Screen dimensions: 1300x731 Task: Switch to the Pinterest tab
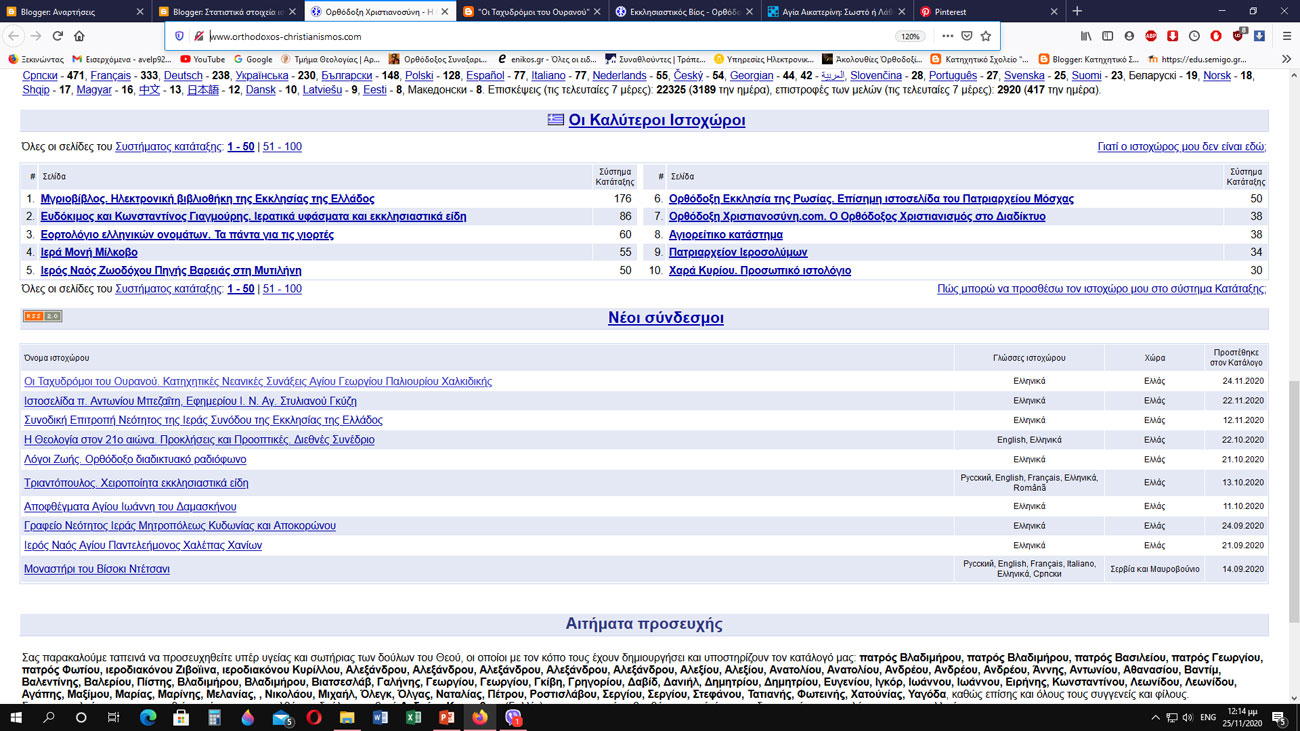click(x=985, y=12)
